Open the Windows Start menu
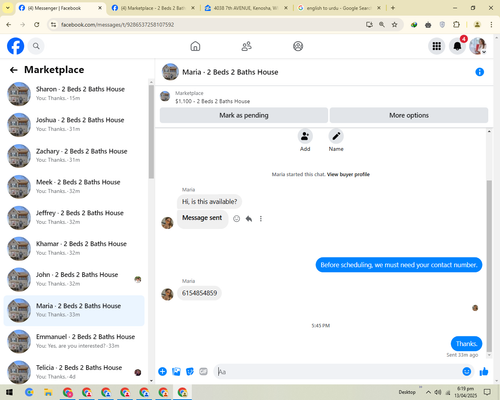 (9, 392)
